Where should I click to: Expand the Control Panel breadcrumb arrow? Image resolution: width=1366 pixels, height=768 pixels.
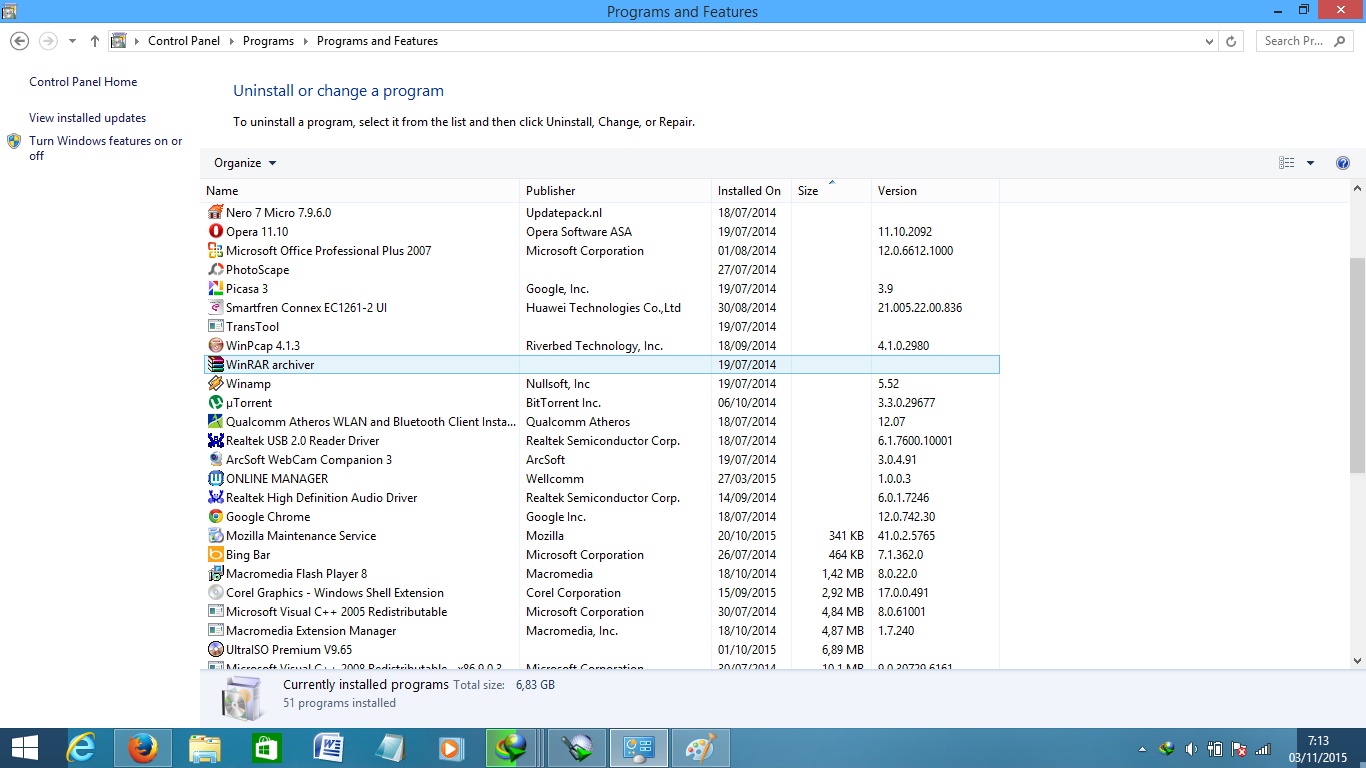pos(231,41)
